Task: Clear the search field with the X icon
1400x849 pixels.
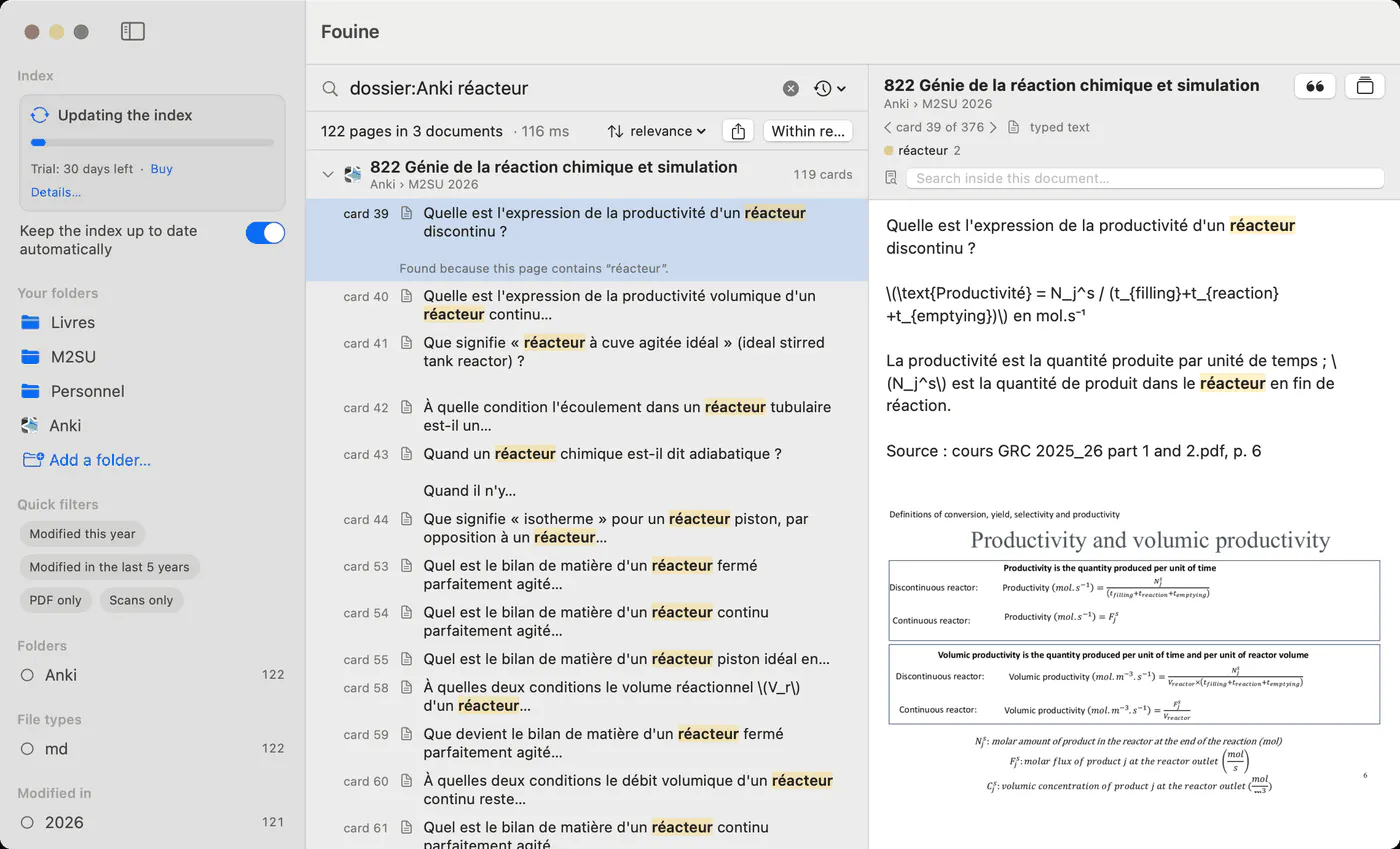Action: [791, 88]
